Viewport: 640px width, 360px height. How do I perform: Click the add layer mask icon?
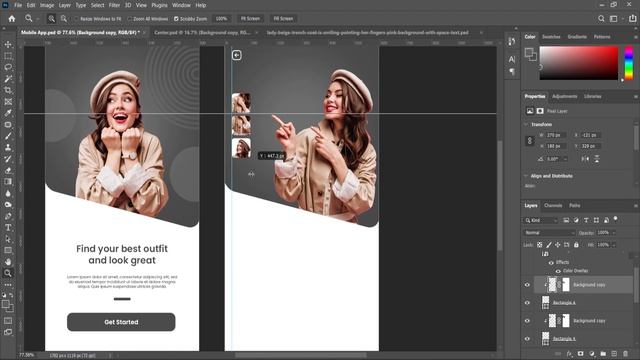[580, 353]
